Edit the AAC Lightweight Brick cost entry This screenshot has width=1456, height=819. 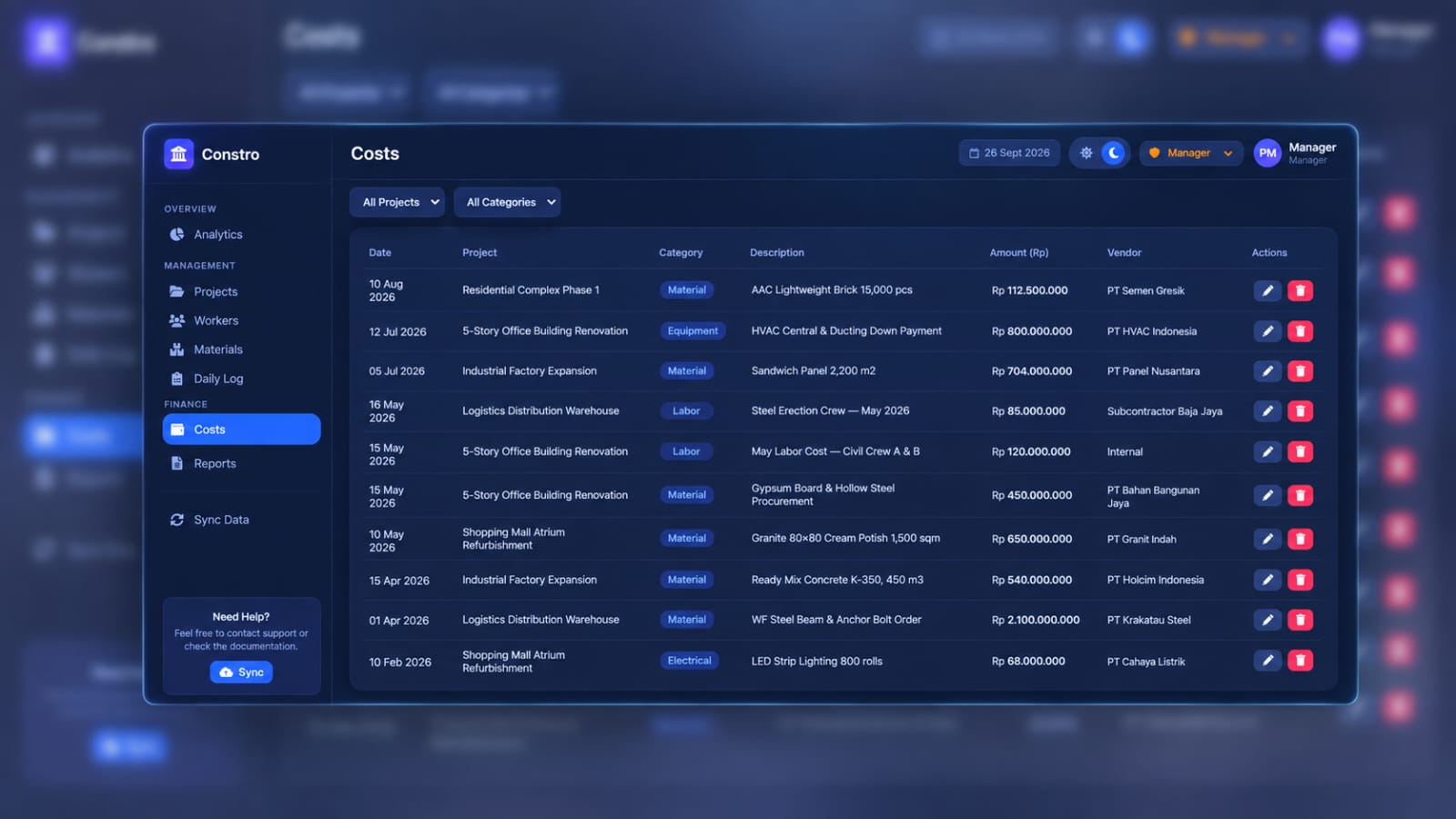coord(1268,290)
